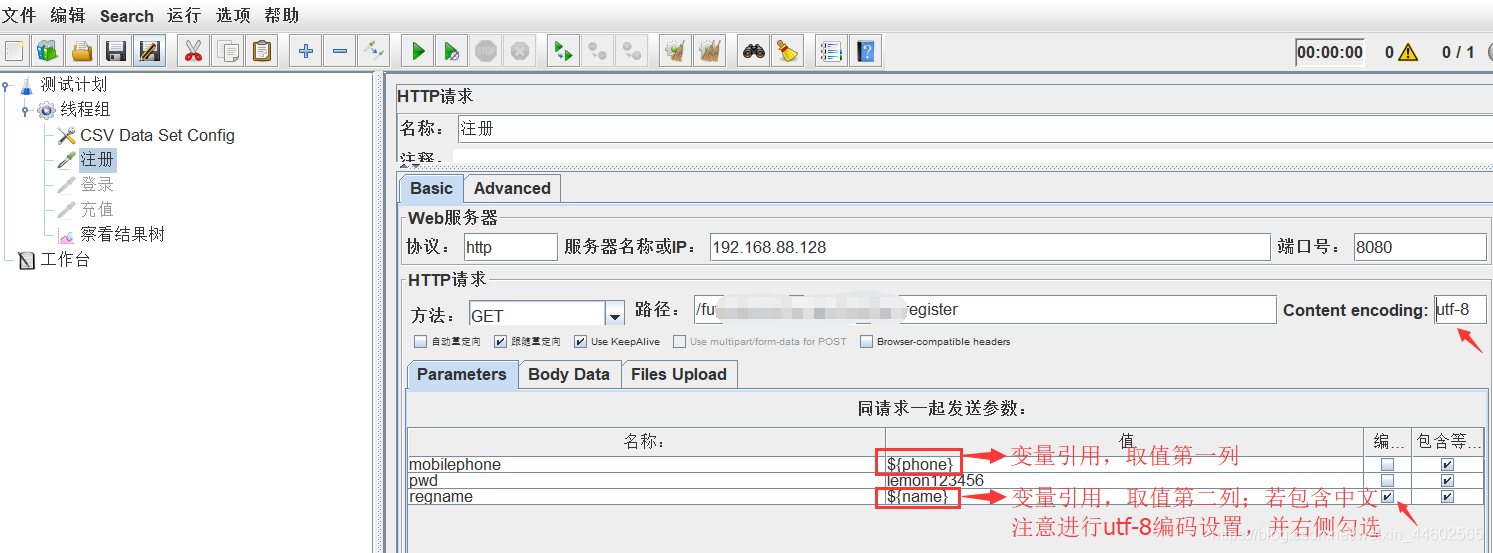Open the Search menu

pos(127,15)
